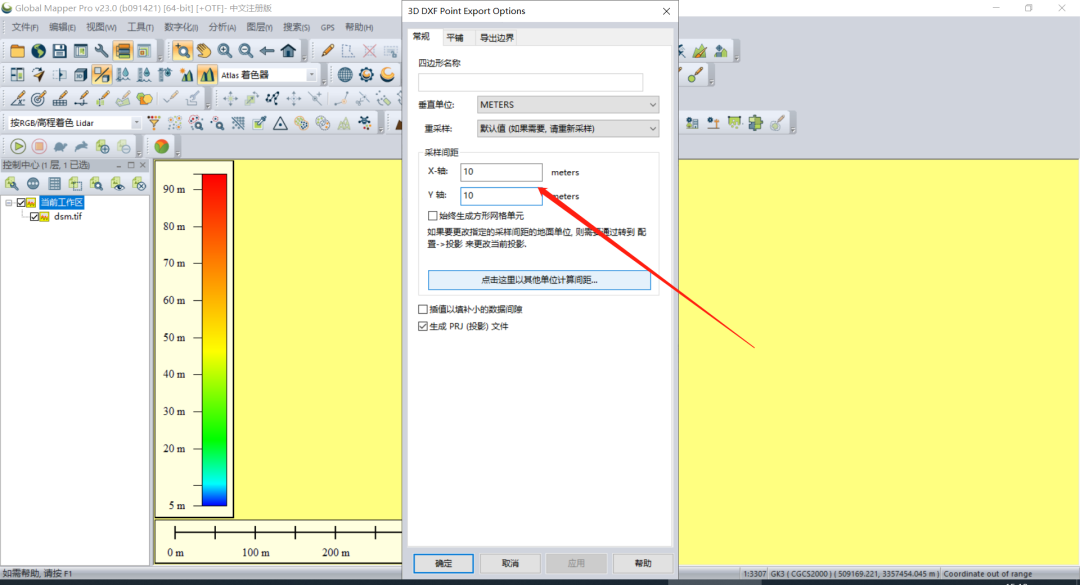Open the 分析(A) menu
The width and height of the screenshot is (1080, 585).
click(x=222, y=28)
